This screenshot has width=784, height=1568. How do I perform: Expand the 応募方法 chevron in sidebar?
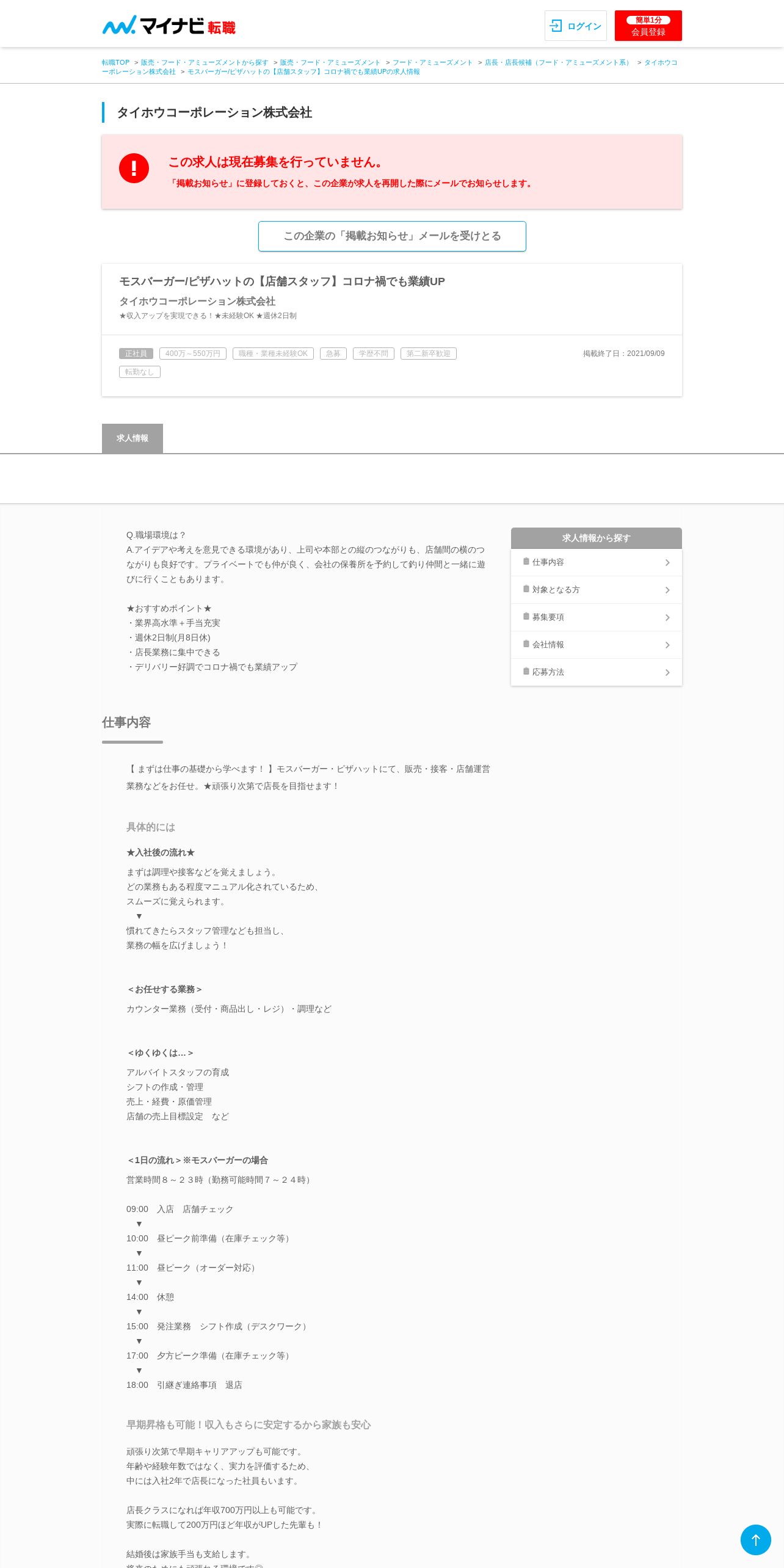pos(667,672)
